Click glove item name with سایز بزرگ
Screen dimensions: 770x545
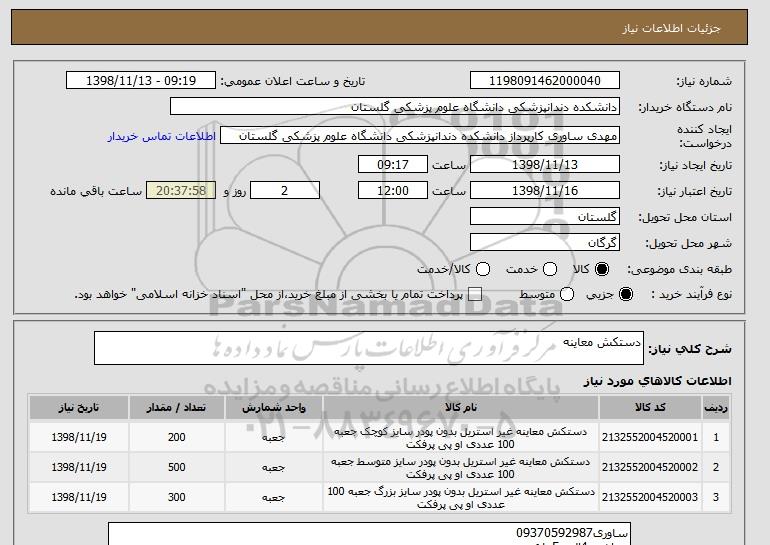coord(461,498)
